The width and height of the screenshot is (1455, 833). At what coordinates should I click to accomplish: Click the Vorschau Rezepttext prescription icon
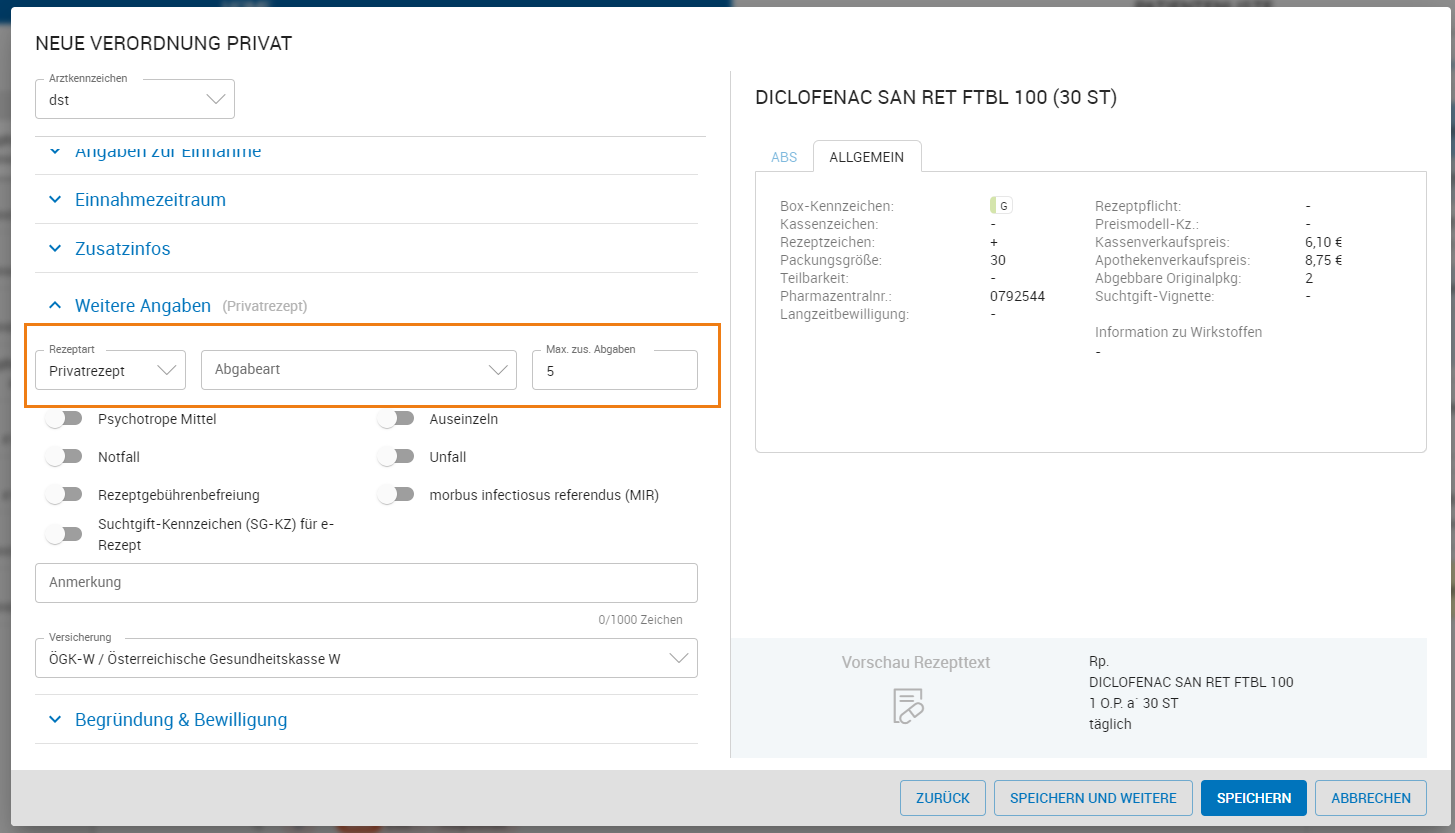click(x=908, y=705)
